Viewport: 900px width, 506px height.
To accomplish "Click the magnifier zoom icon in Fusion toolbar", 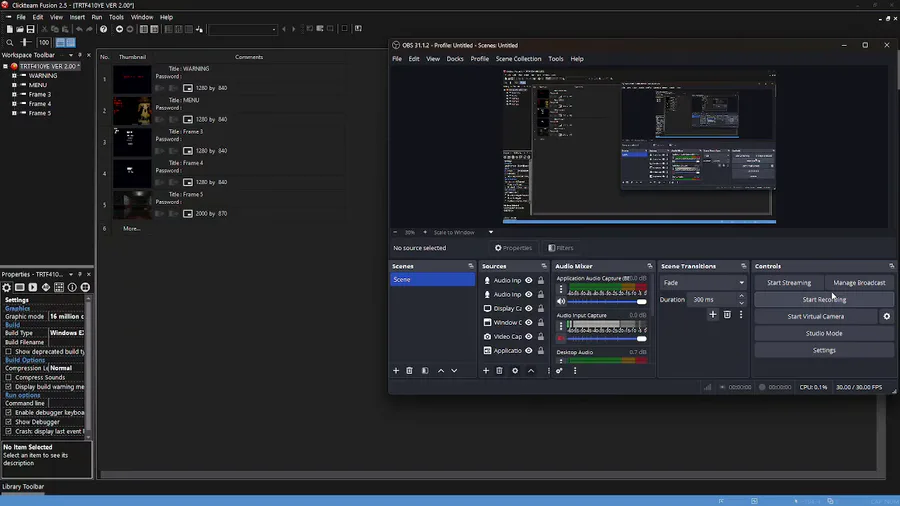I will pos(10,42).
